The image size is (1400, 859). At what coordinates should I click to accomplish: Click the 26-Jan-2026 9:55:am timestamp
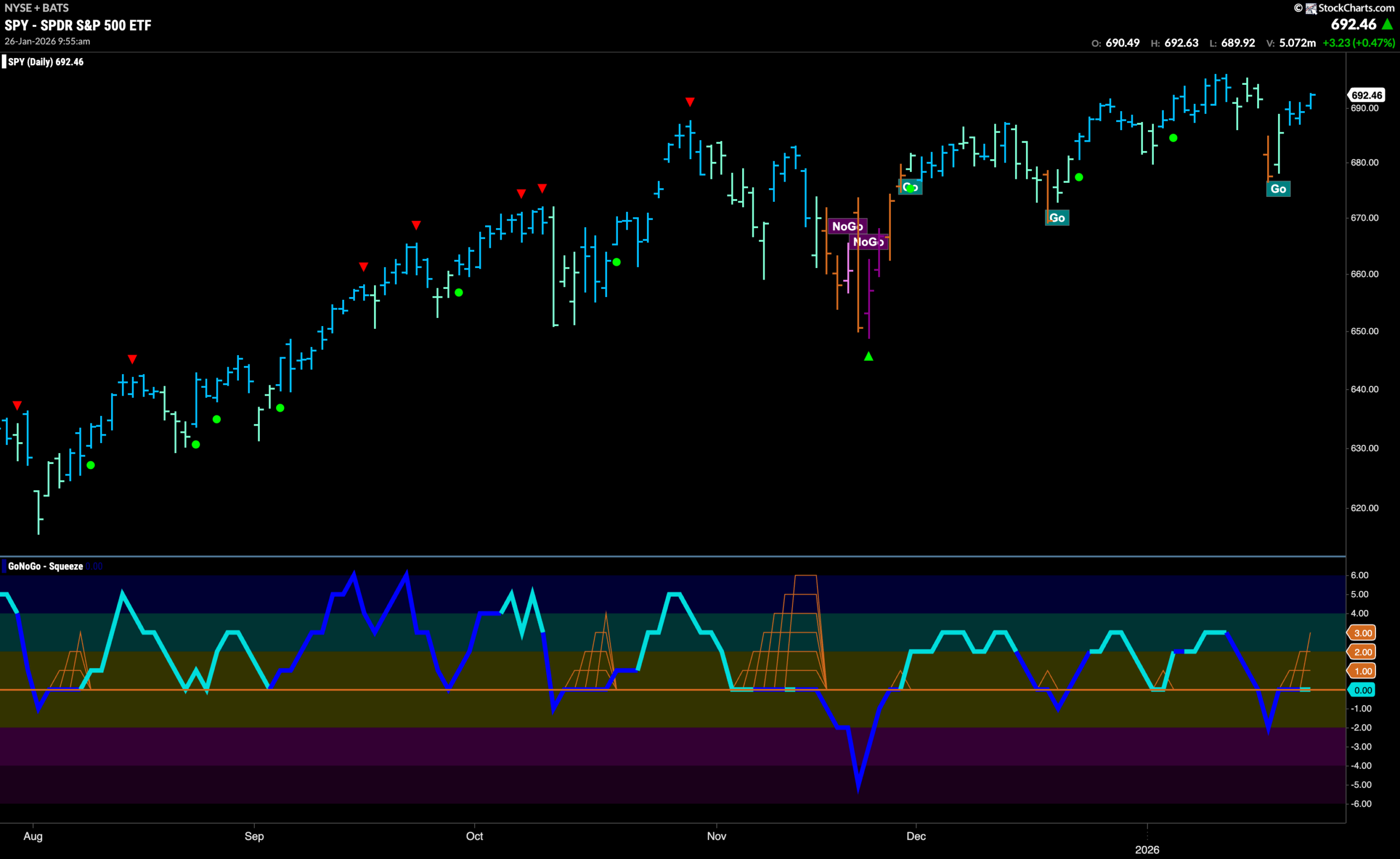click(47, 42)
